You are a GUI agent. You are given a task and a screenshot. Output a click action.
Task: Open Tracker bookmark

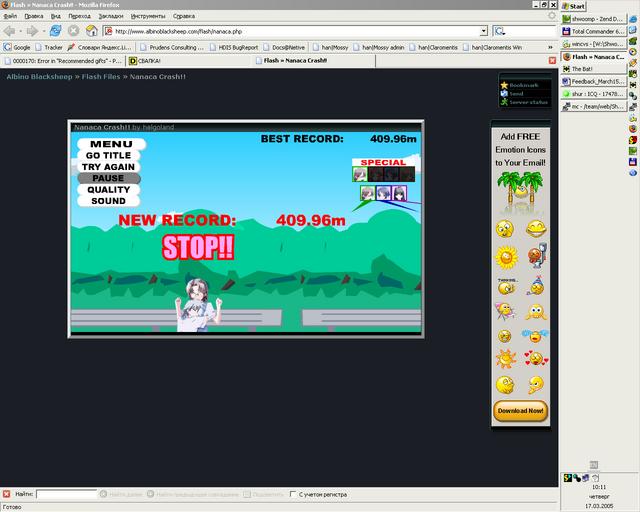(49, 47)
